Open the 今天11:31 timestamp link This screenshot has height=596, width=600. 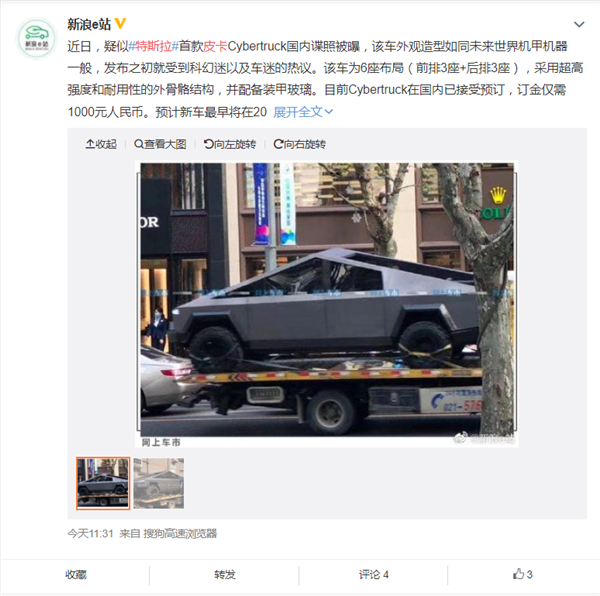(x=90, y=534)
